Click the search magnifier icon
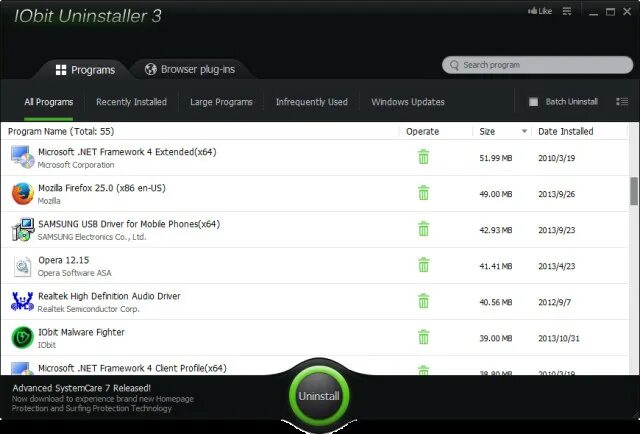 [454, 65]
